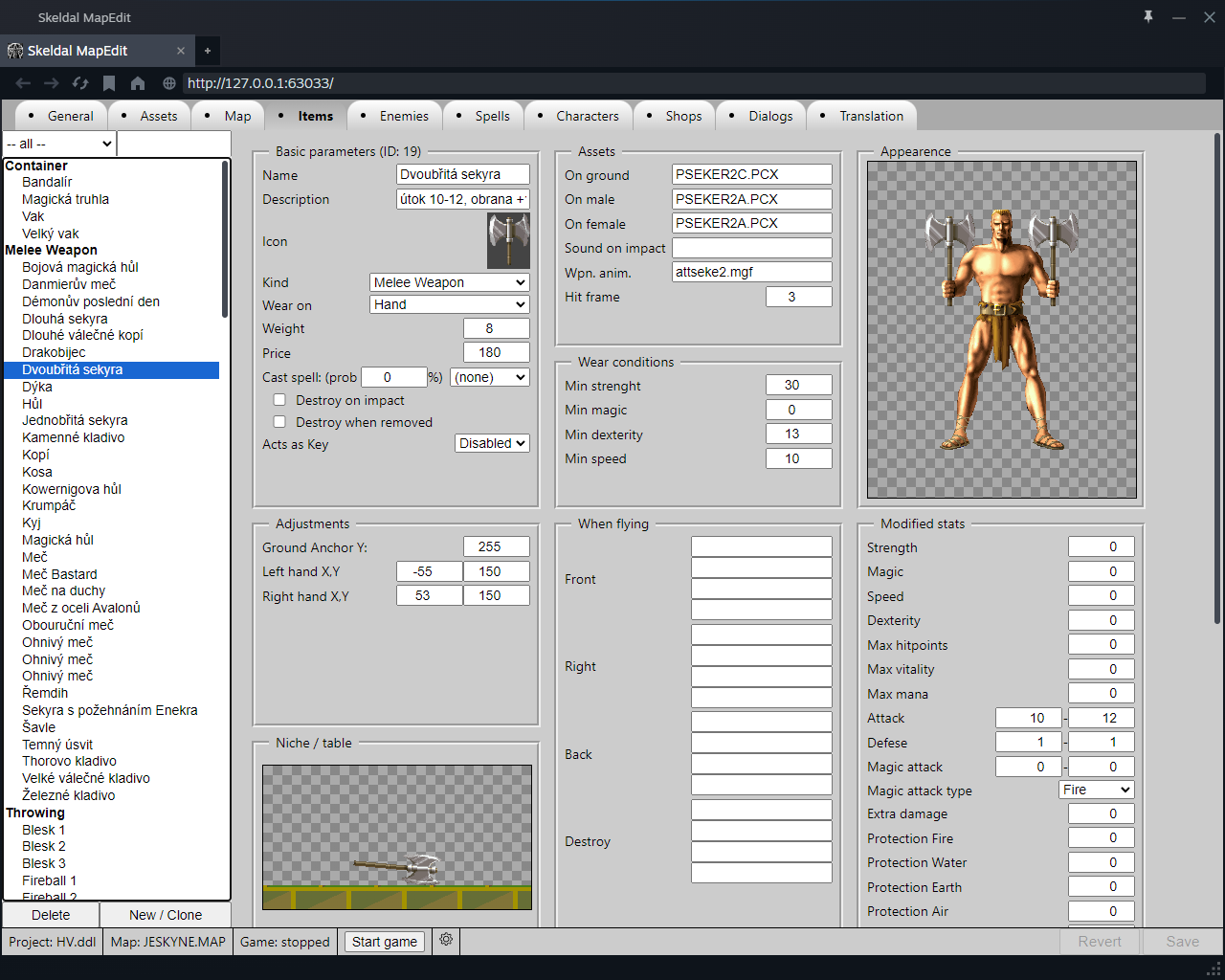The image size is (1225, 980).
Task: Click the page reload icon
Action: pos(80,83)
